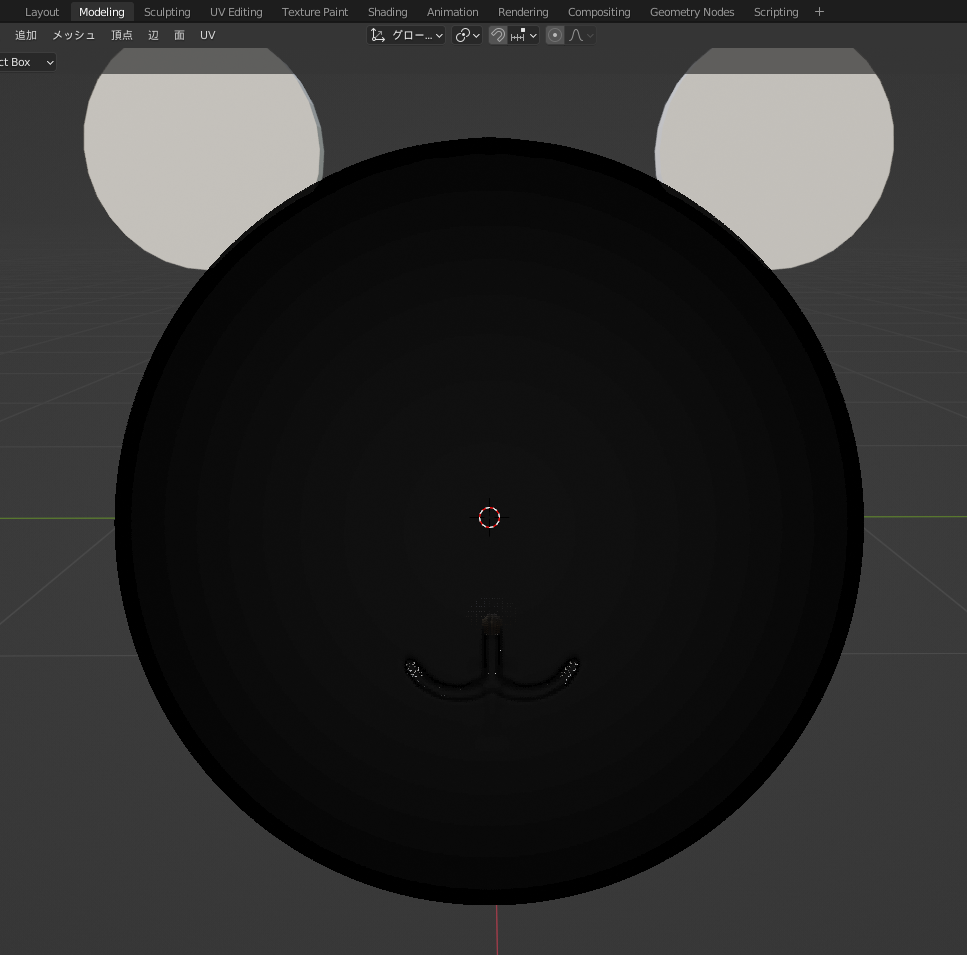Add a new workspace with the plus icon

point(819,12)
